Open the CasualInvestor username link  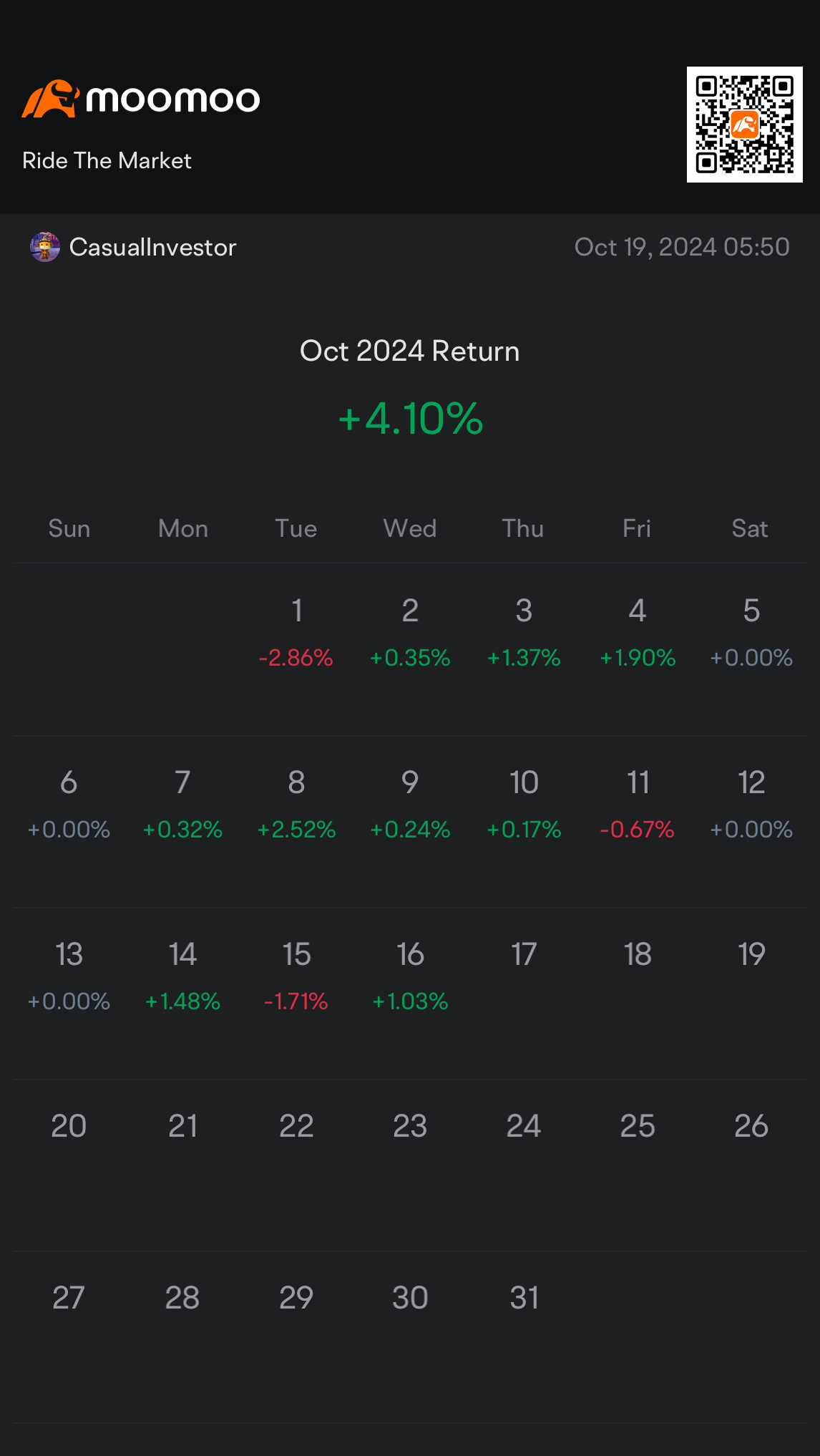[x=152, y=247]
